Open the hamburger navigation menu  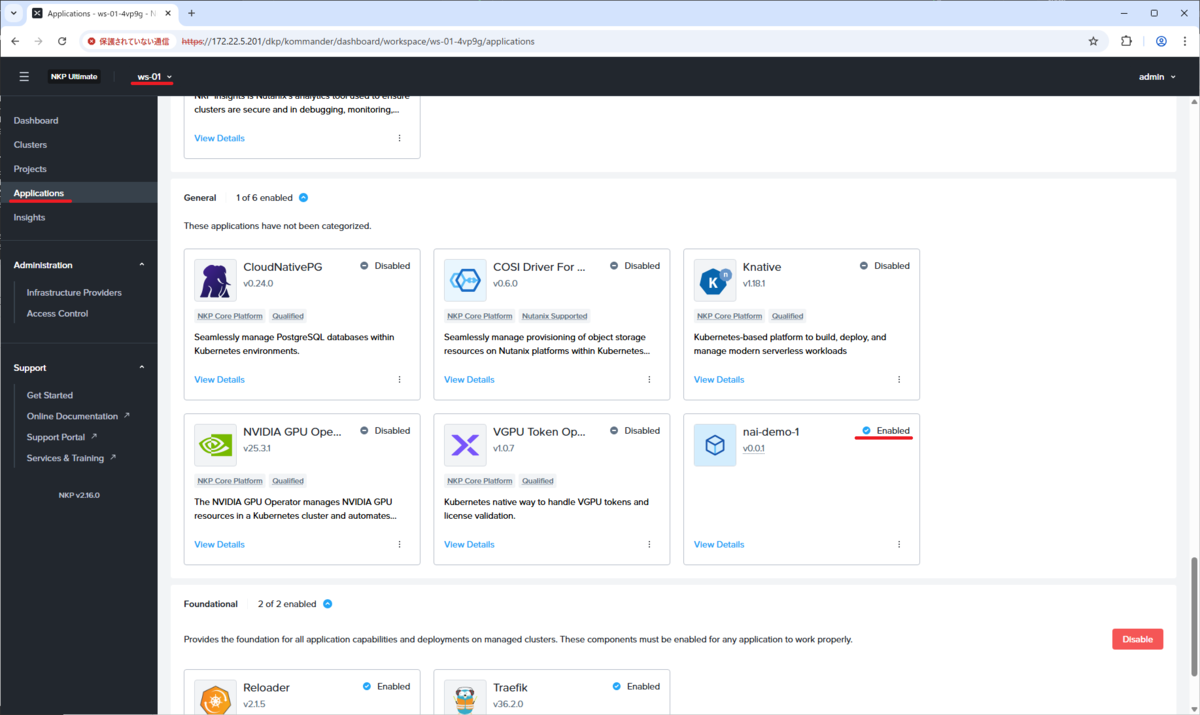(x=24, y=76)
